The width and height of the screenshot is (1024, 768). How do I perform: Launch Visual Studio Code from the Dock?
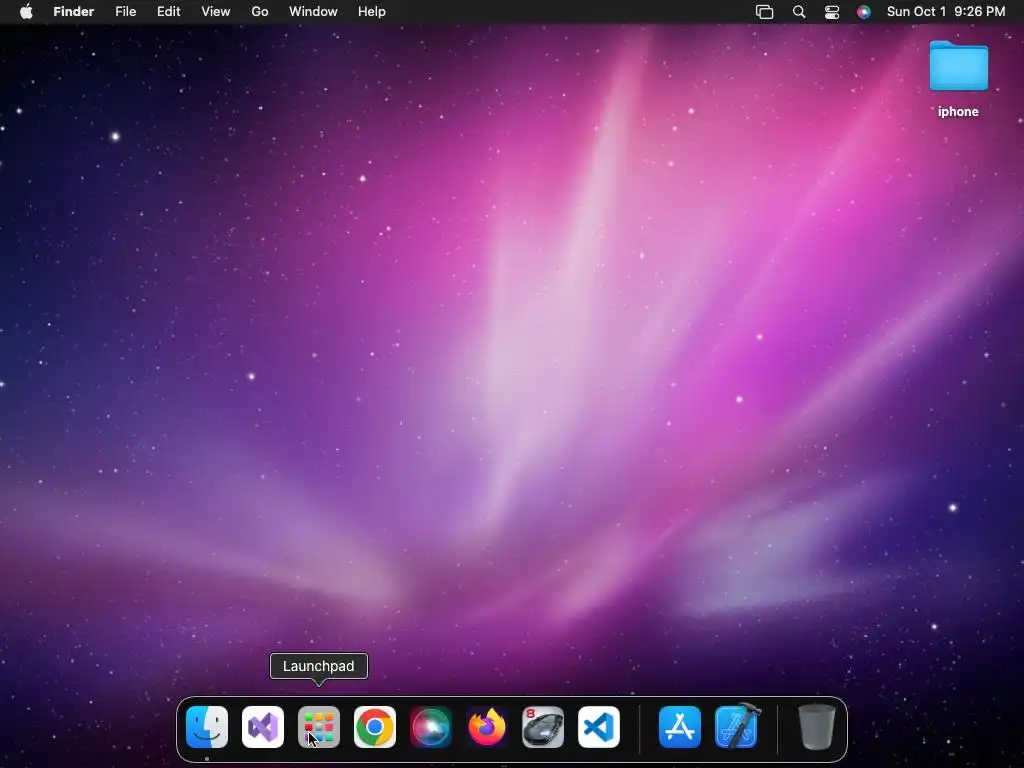tap(599, 727)
